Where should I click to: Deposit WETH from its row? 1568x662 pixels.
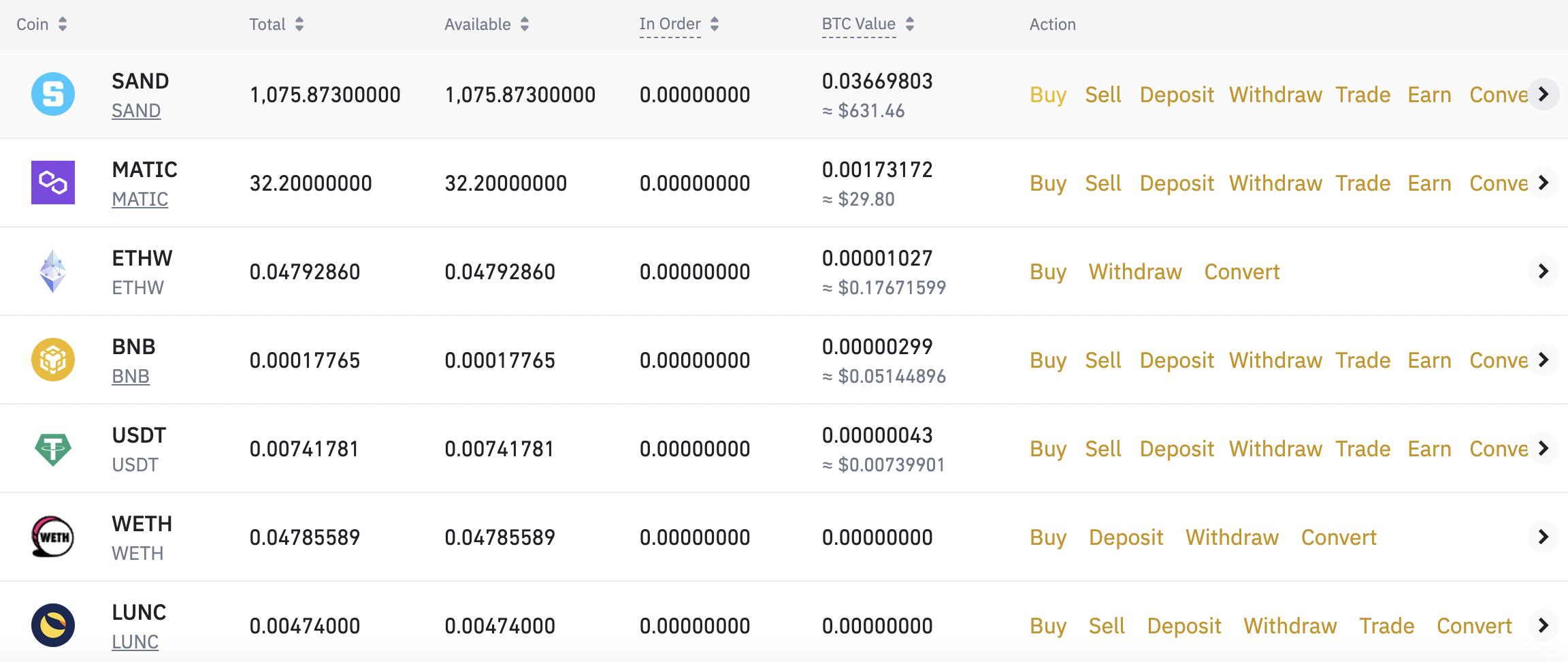tap(1126, 537)
